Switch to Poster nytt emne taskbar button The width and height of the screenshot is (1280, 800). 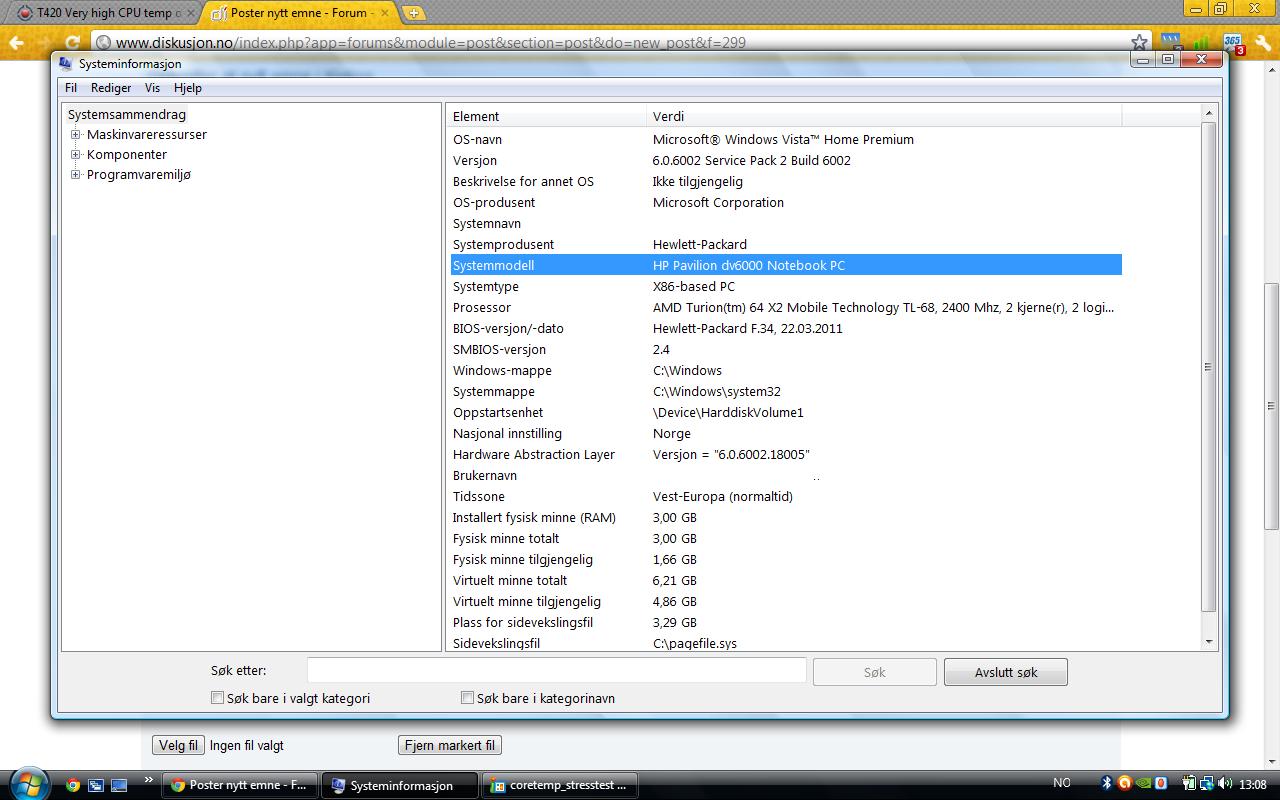(240, 785)
